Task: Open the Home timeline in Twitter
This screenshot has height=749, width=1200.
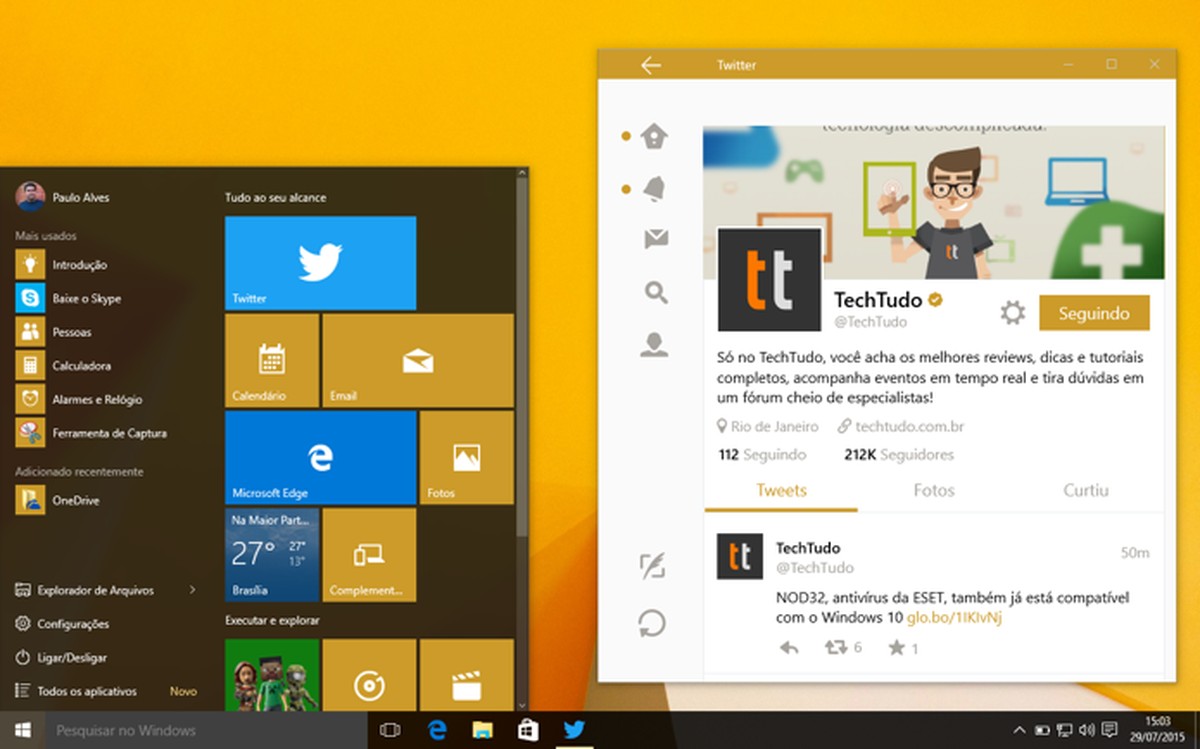Action: coord(653,136)
